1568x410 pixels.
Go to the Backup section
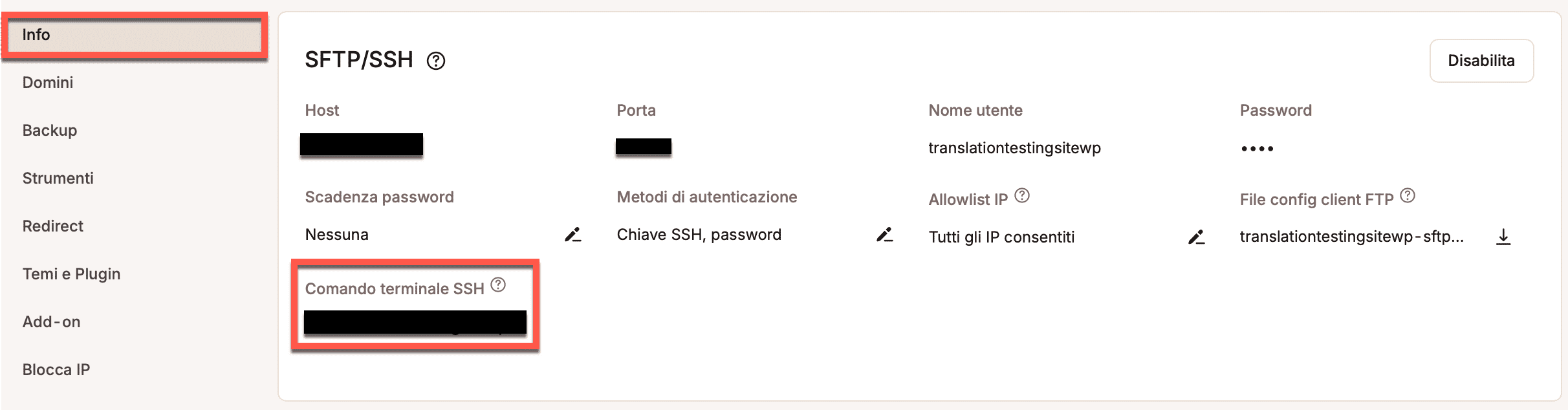click(50, 131)
